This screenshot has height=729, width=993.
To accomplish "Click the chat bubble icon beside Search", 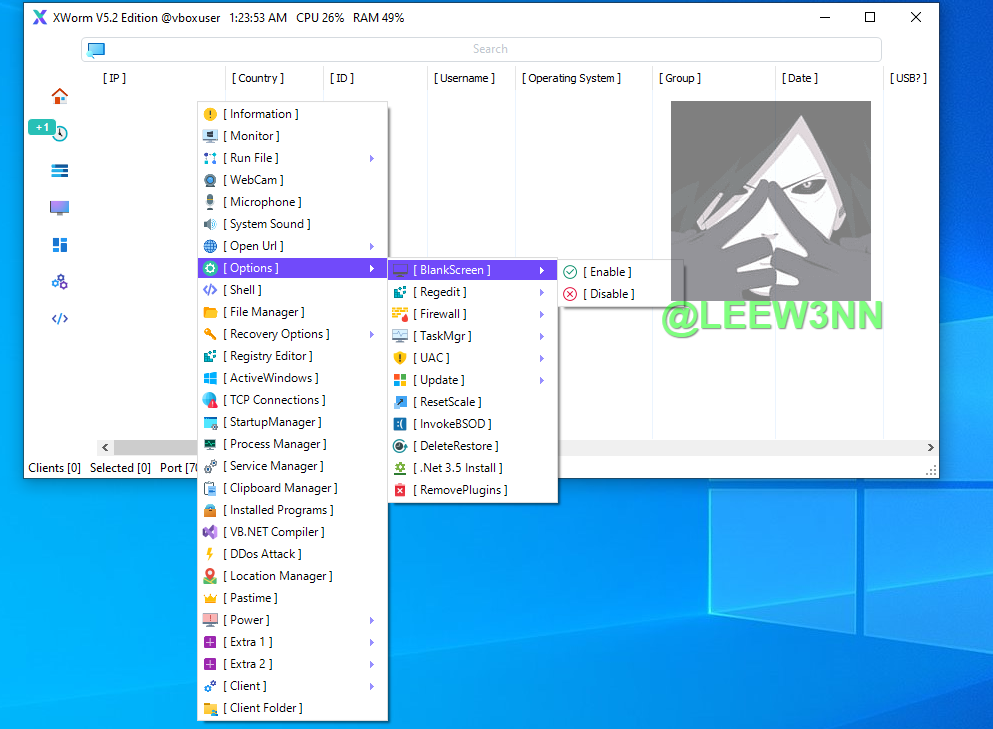I will 96,50.
